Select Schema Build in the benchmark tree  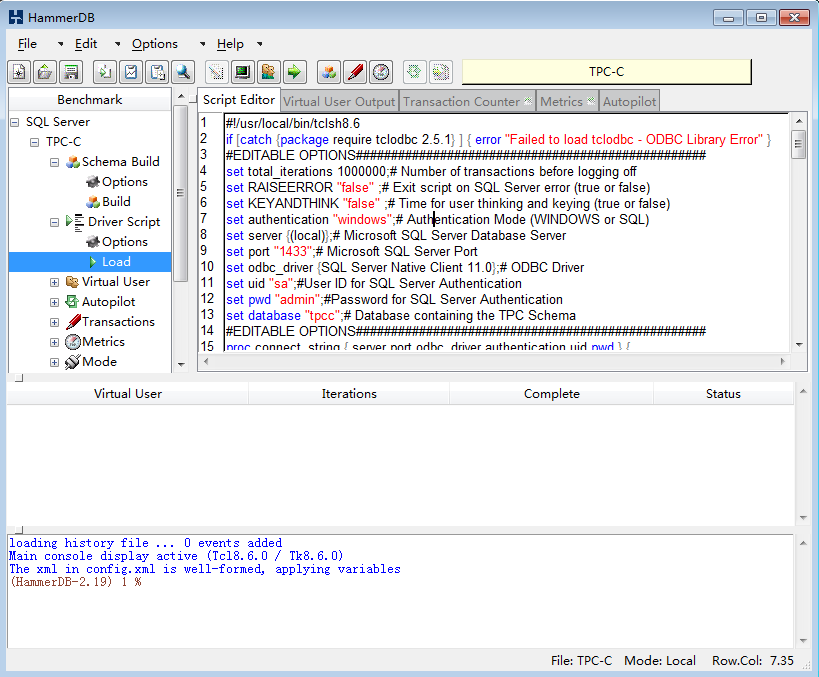120,162
